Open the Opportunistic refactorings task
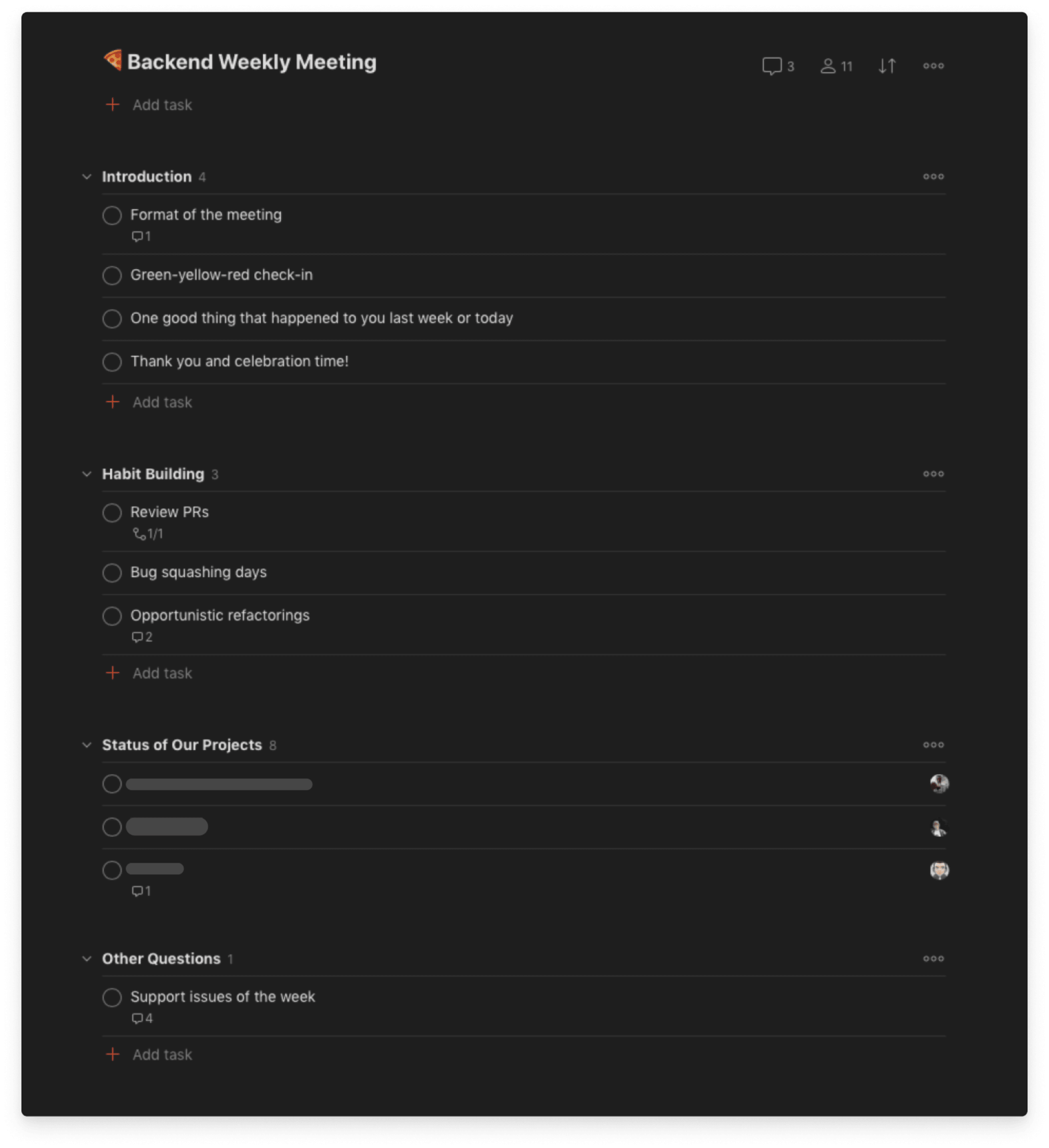The height and width of the screenshot is (1148, 1049). [x=220, y=616]
